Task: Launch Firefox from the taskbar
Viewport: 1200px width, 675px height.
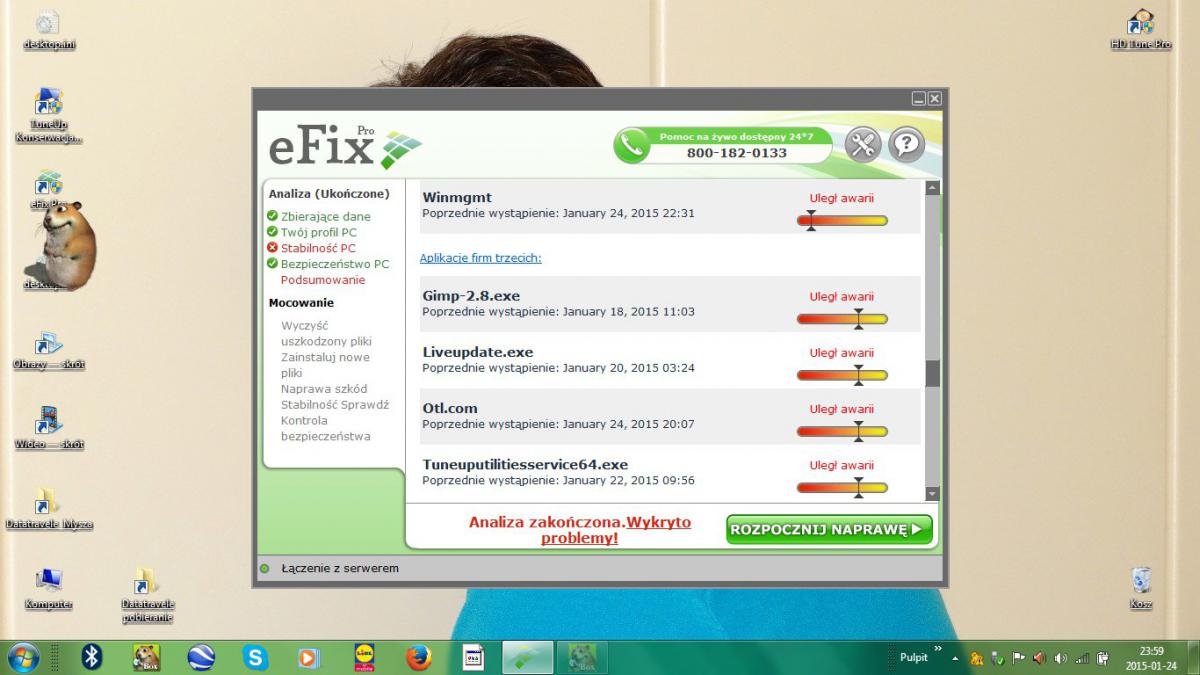Action: click(418, 657)
